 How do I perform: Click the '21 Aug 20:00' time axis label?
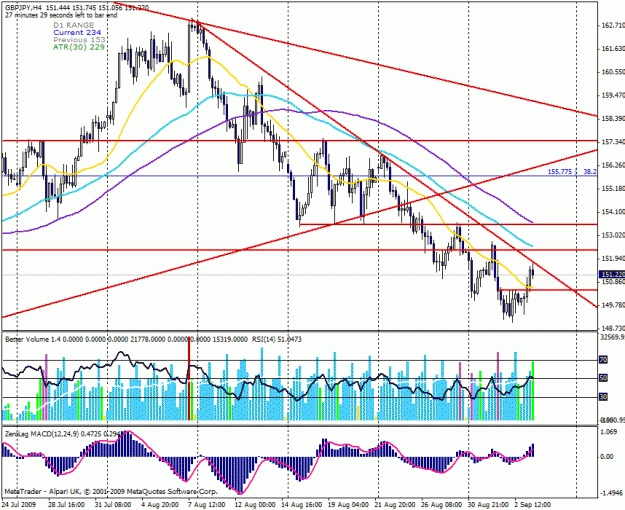click(x=395, y=505)
